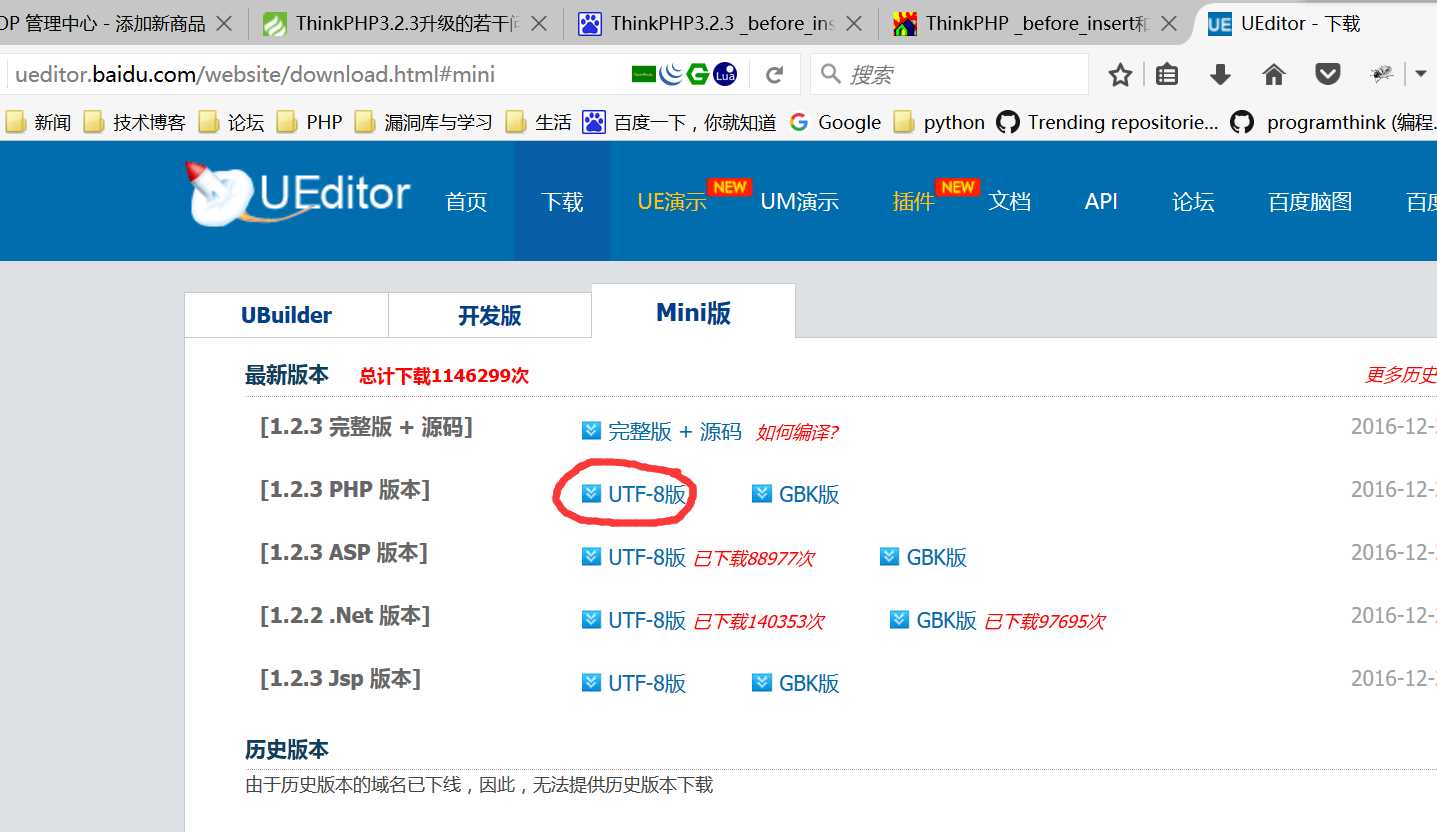Open UM演示 in the navigation
The image size is (1437, 832).
pos(799,201)
